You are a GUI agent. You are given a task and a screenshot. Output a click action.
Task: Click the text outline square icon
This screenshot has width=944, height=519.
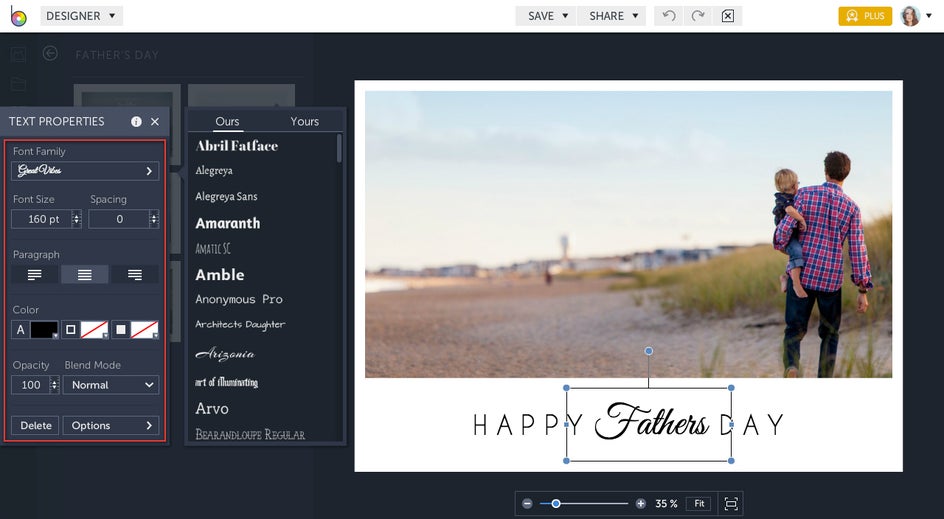point(70,330)
